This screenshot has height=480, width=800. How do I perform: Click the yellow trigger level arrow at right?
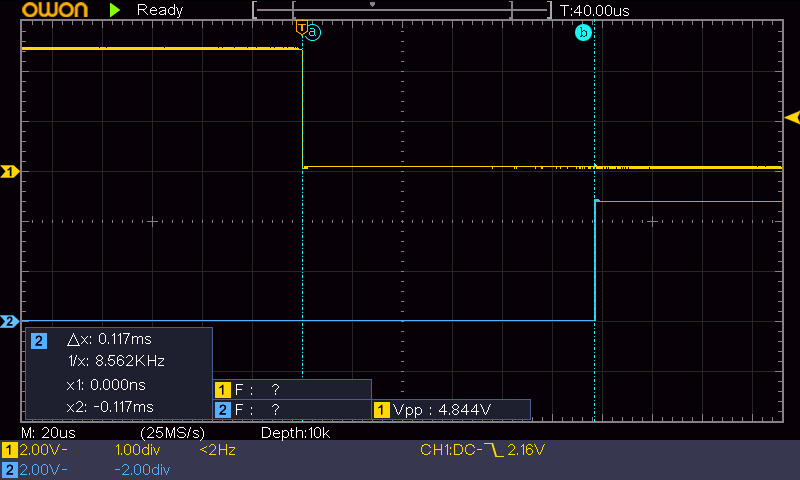coord(792,118)
